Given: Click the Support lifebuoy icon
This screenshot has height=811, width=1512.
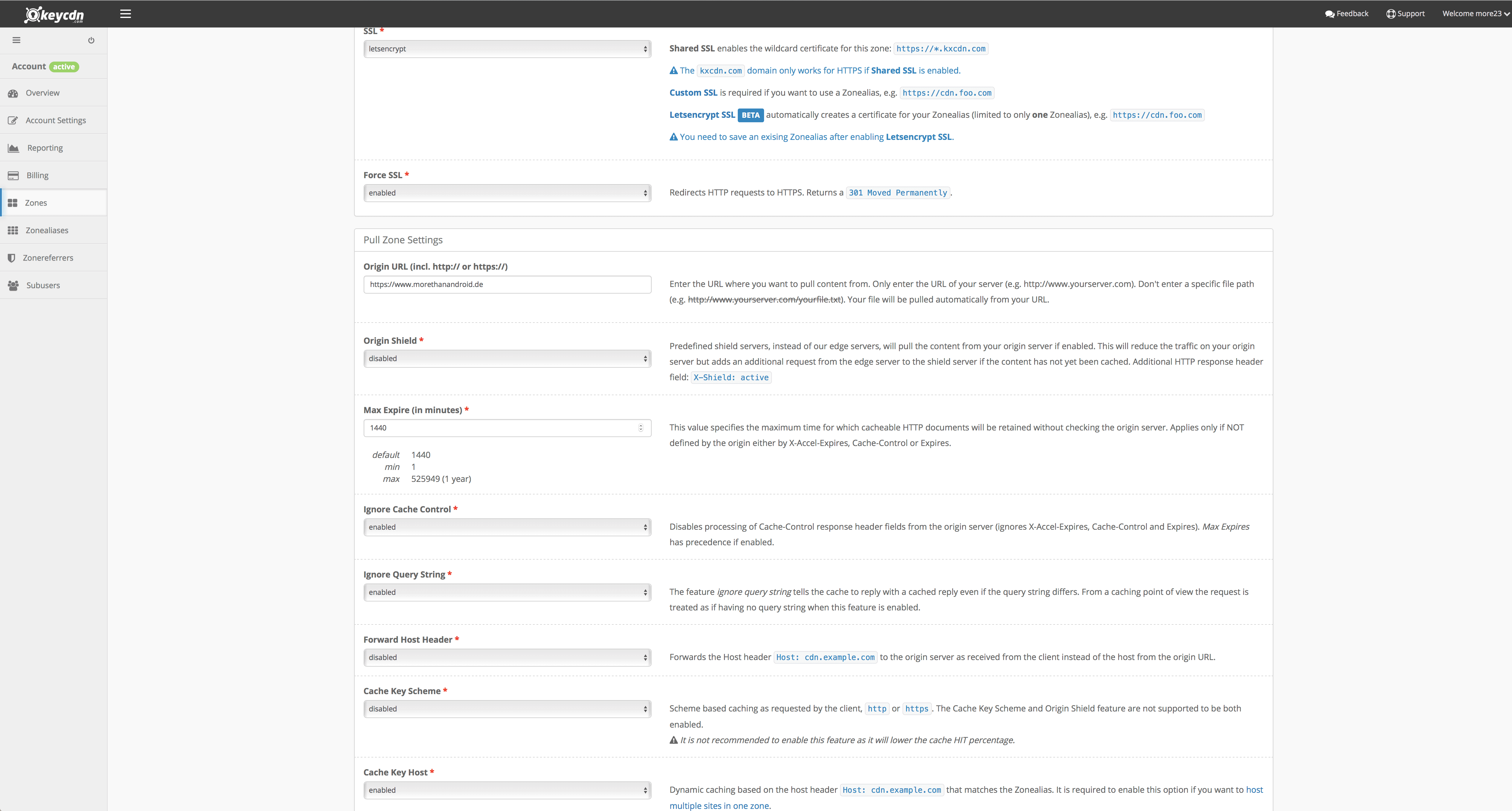Looking at the screenshot, I should [x=1391, y=13].
